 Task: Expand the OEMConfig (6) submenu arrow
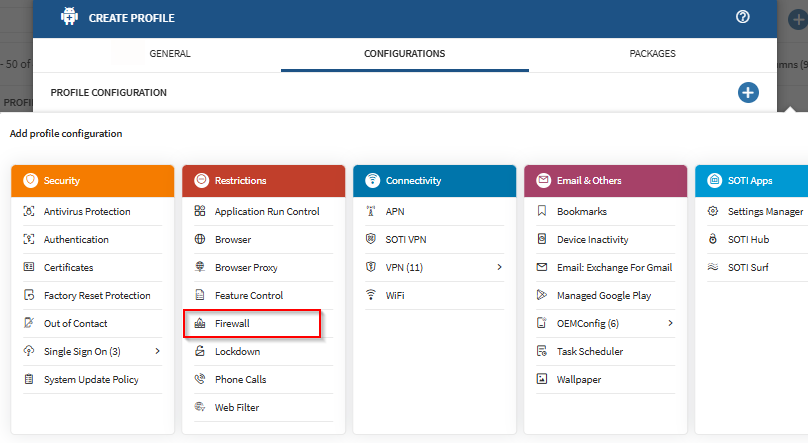(670, 324)
